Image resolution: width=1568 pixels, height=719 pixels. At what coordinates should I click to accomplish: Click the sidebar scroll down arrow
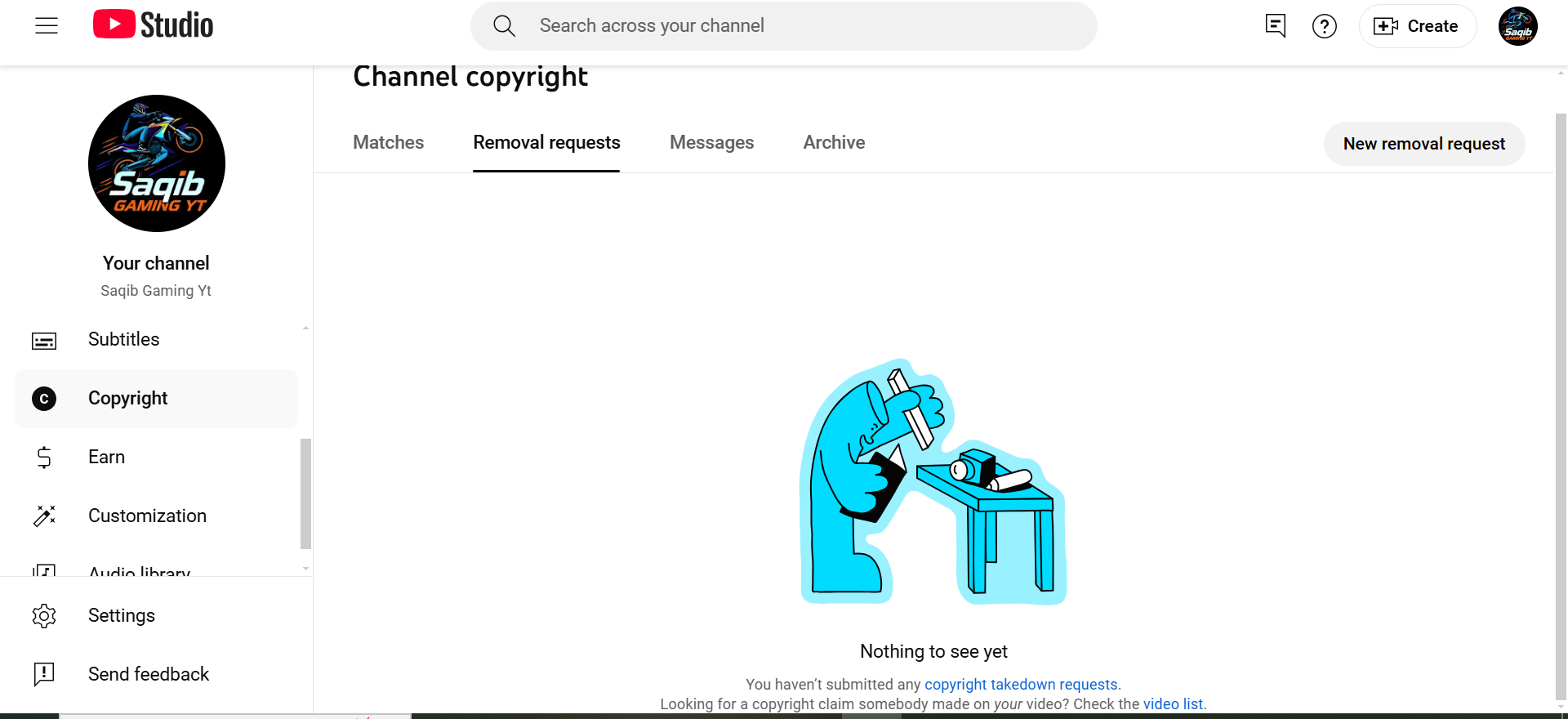[x=305, y=569]
